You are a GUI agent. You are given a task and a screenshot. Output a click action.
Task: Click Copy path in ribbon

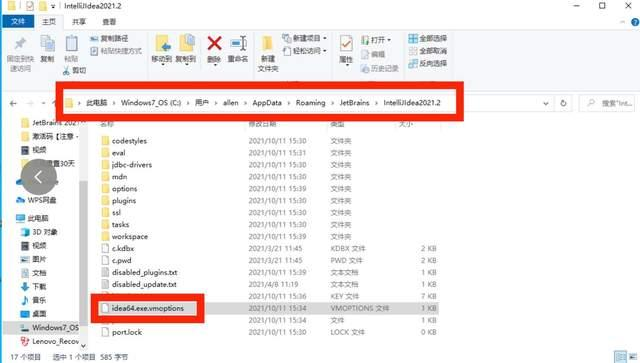click(109, 38)
